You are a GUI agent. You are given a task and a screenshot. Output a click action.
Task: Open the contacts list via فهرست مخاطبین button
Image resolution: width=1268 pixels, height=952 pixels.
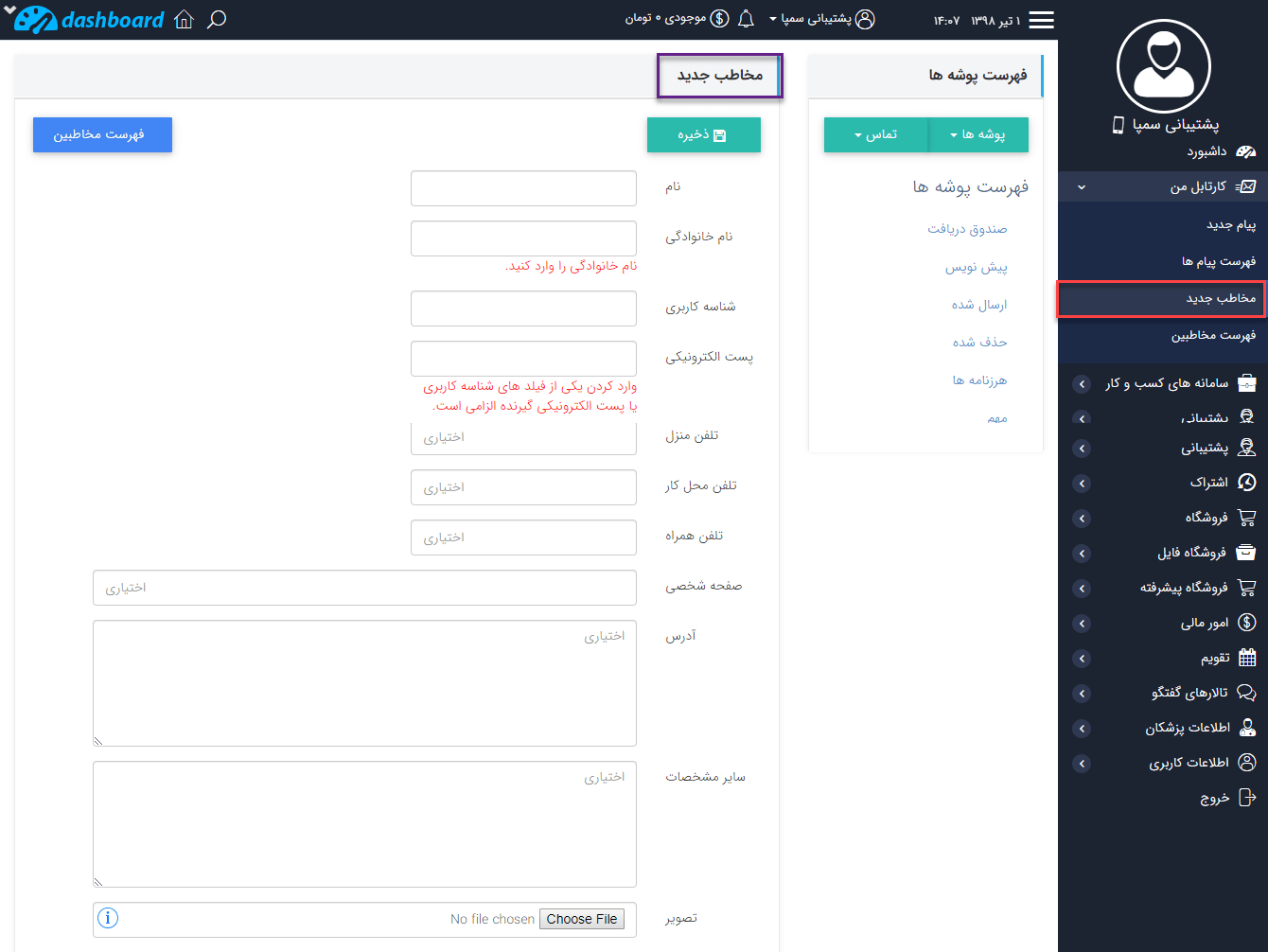point(102,134)
